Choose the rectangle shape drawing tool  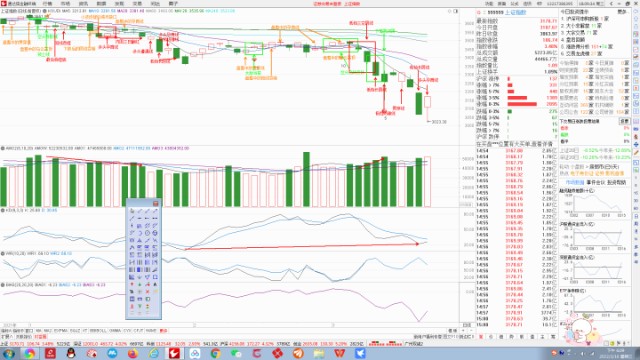156,277
